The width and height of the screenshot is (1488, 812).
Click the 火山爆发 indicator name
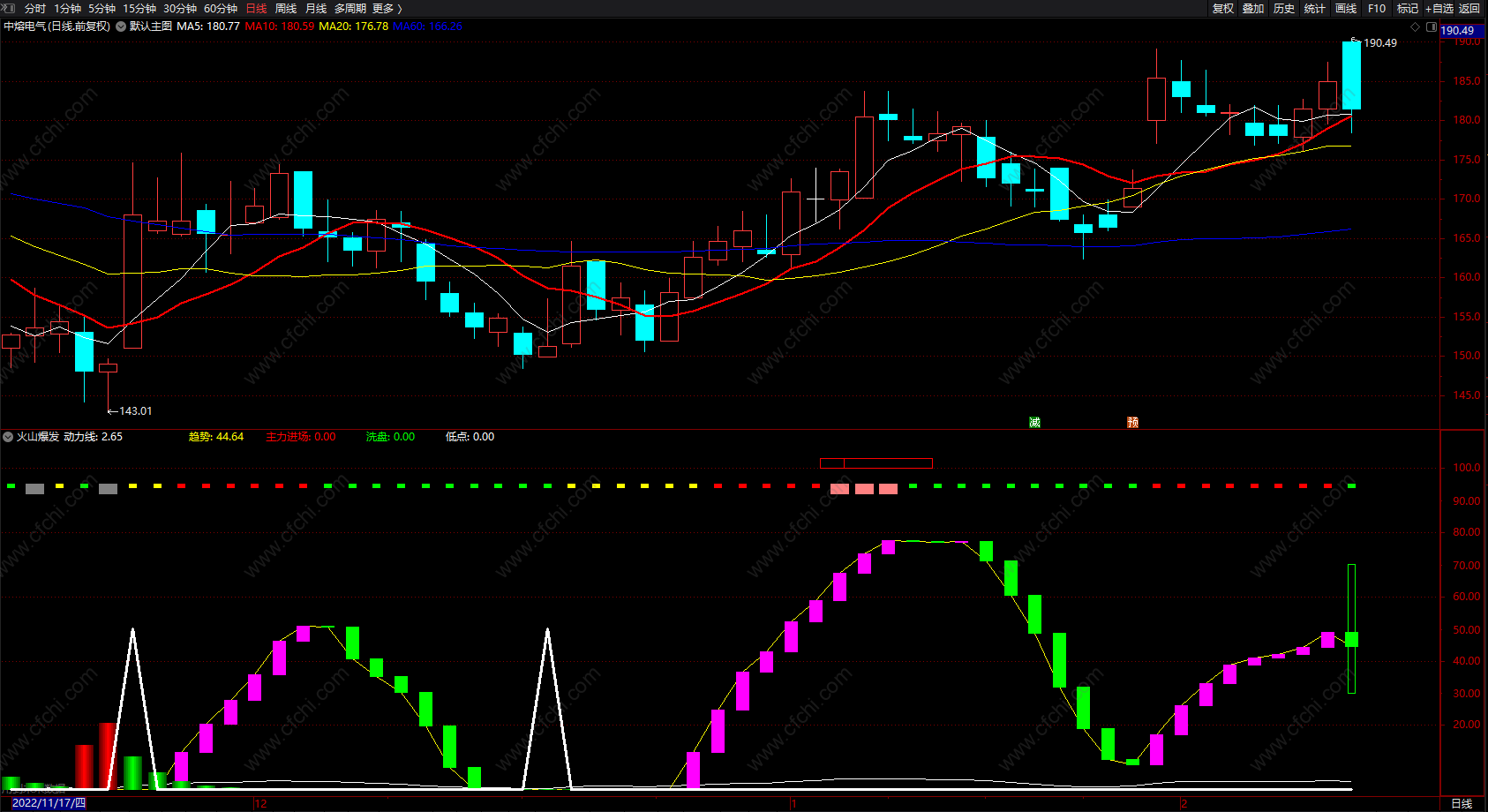[38, 437]
